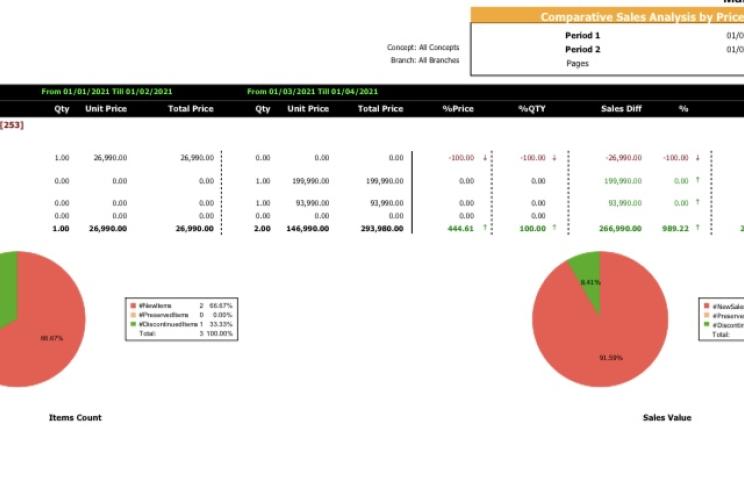
Task: Click up arrow beside green 100.00 in %QTY
Action: click(554, 228)
